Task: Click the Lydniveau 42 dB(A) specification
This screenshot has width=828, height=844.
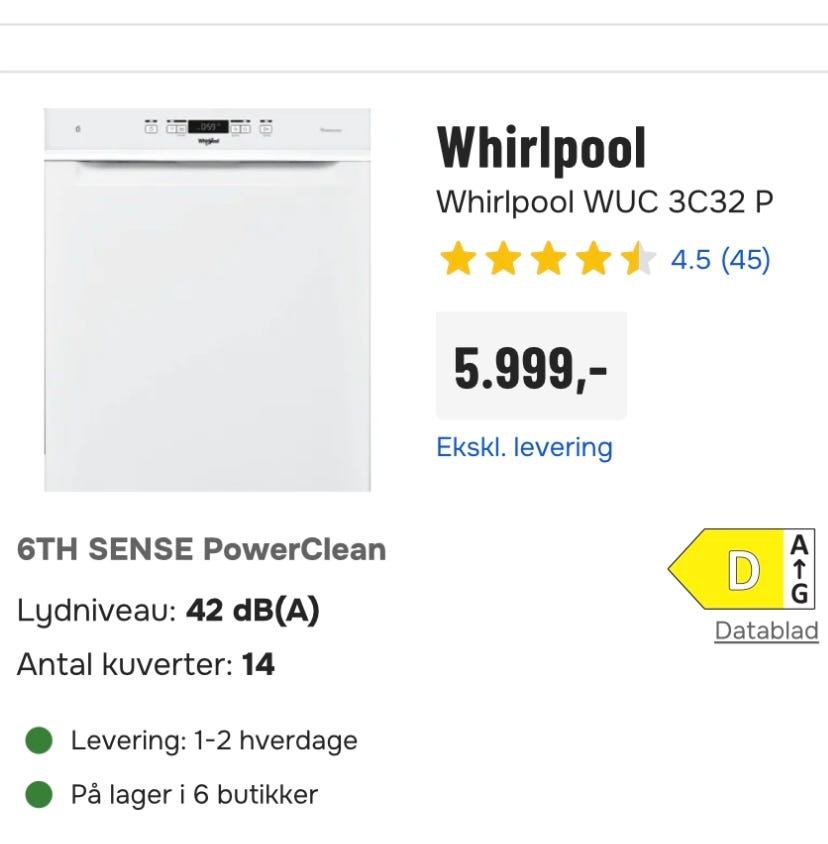Action: click(x=168, y=610)
